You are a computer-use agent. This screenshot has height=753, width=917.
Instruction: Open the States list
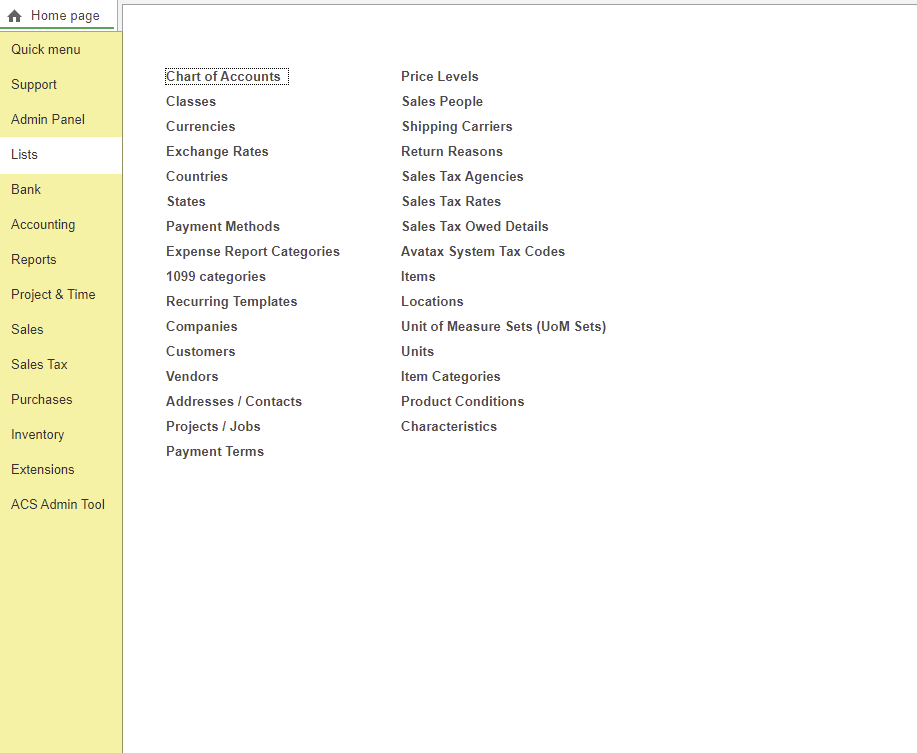pyautogui.click(x=187, y=202)
